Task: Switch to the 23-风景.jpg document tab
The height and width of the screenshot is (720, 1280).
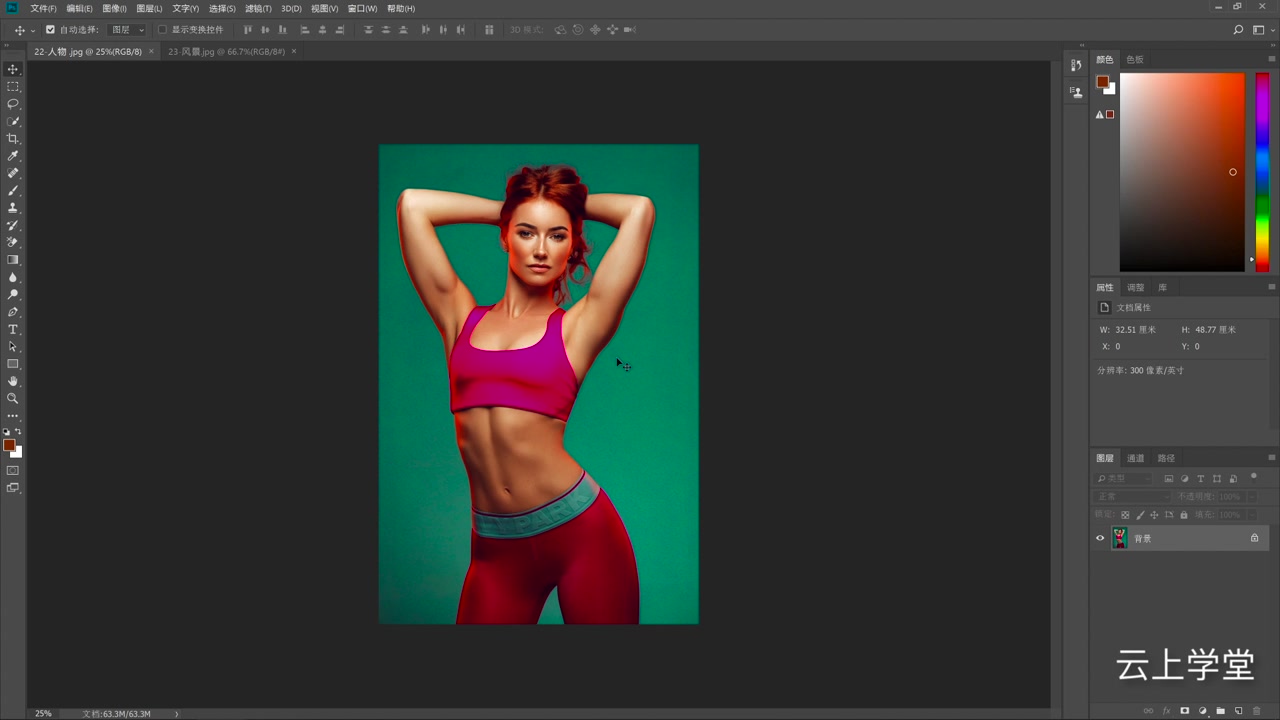Action: pyautogui.click(x=226, y=51)
